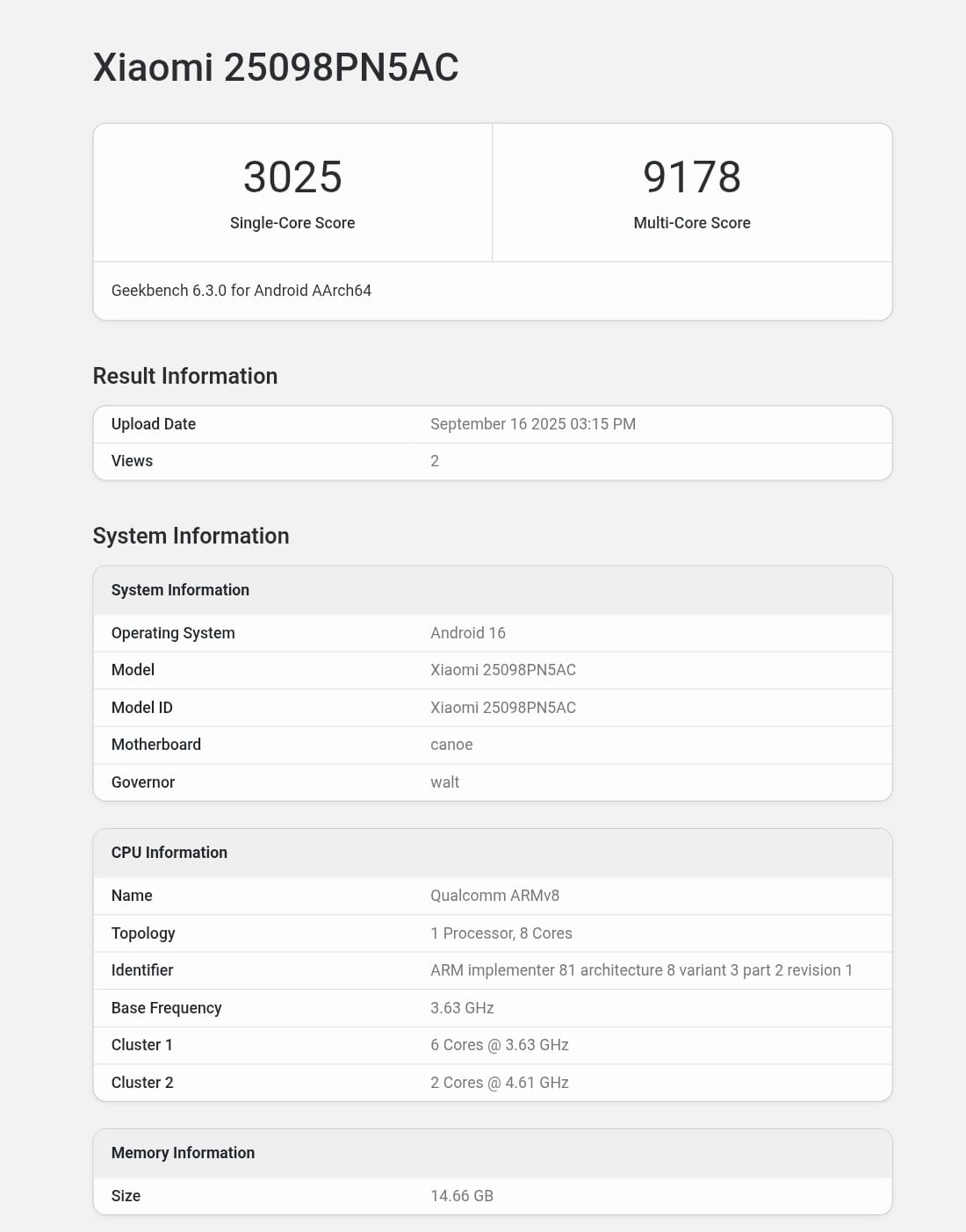The image size is (966, 1232).
Task: Click the large System Information section heading
Action: click(191, 536)
